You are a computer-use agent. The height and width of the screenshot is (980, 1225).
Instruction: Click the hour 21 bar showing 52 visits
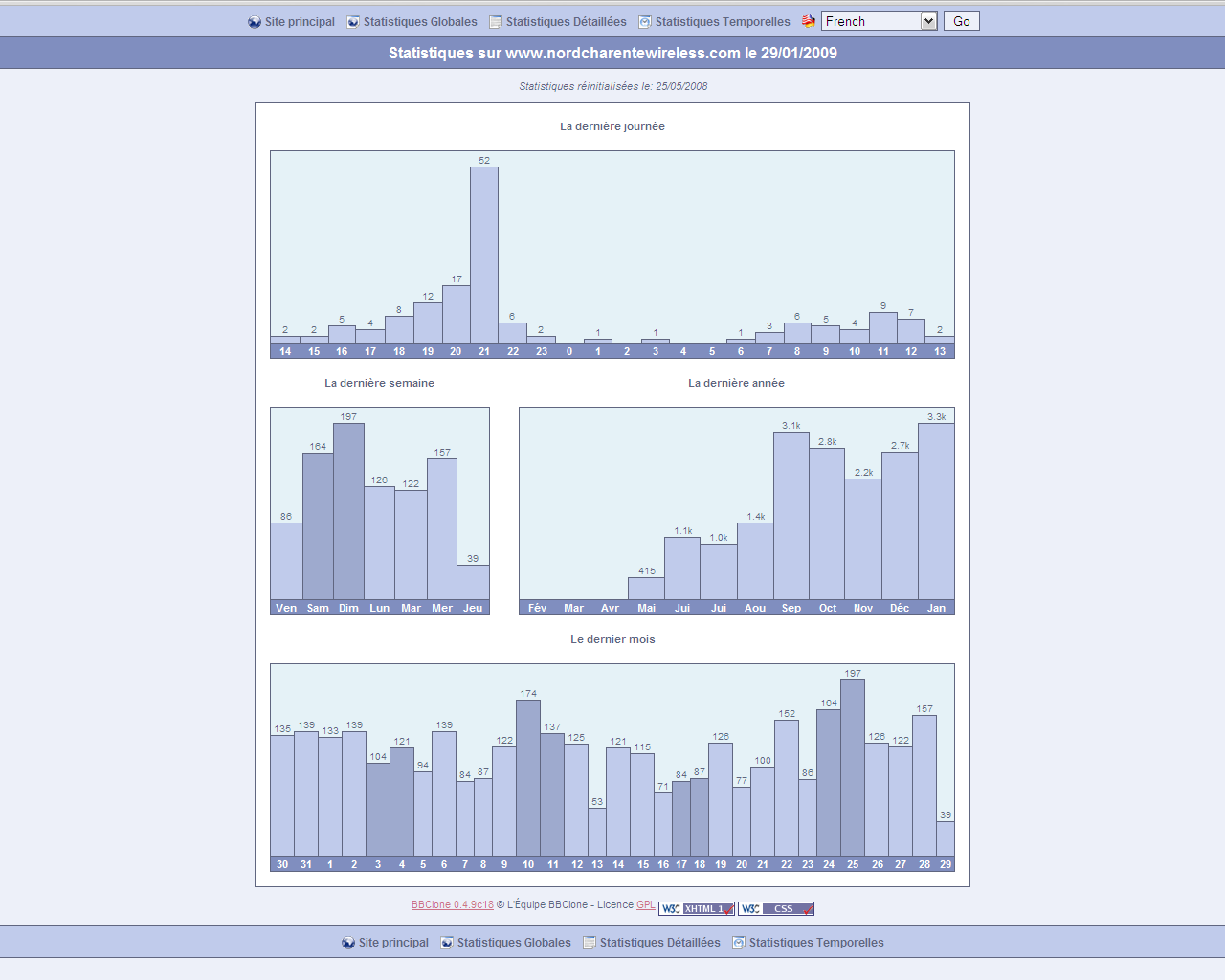[484, 256]
